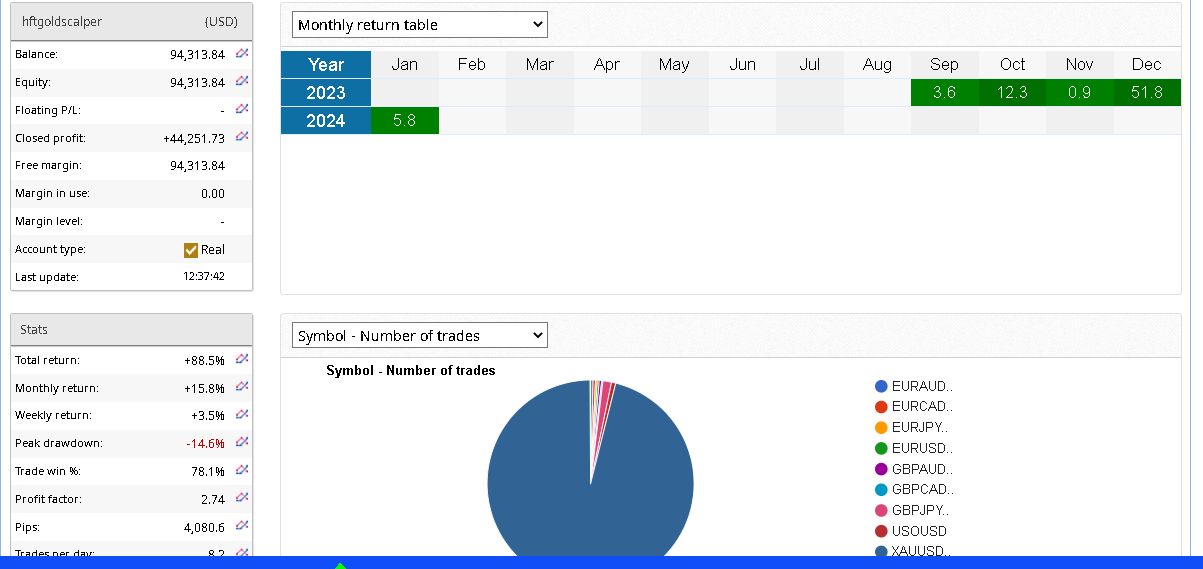Click the chart icon for Total return

[x=242, y=359]
